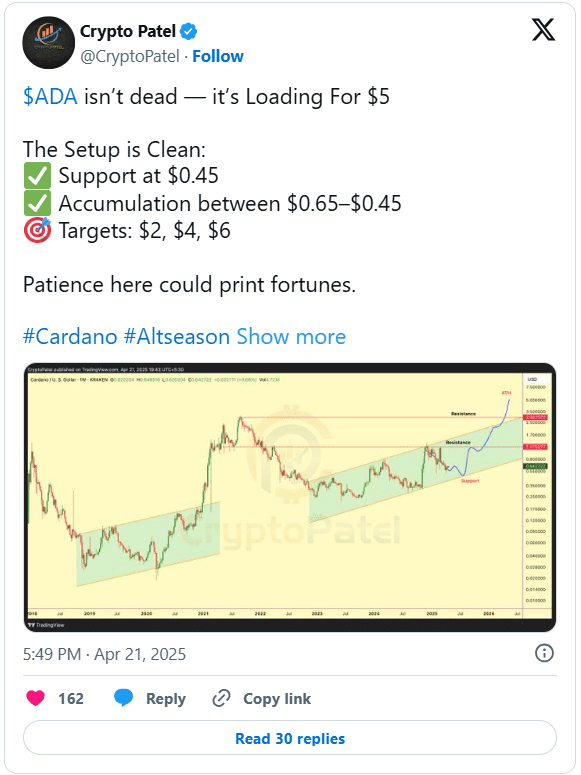Click the Reply text label
This screenshot has height=775, width=581.
click(x=166, y=698)
